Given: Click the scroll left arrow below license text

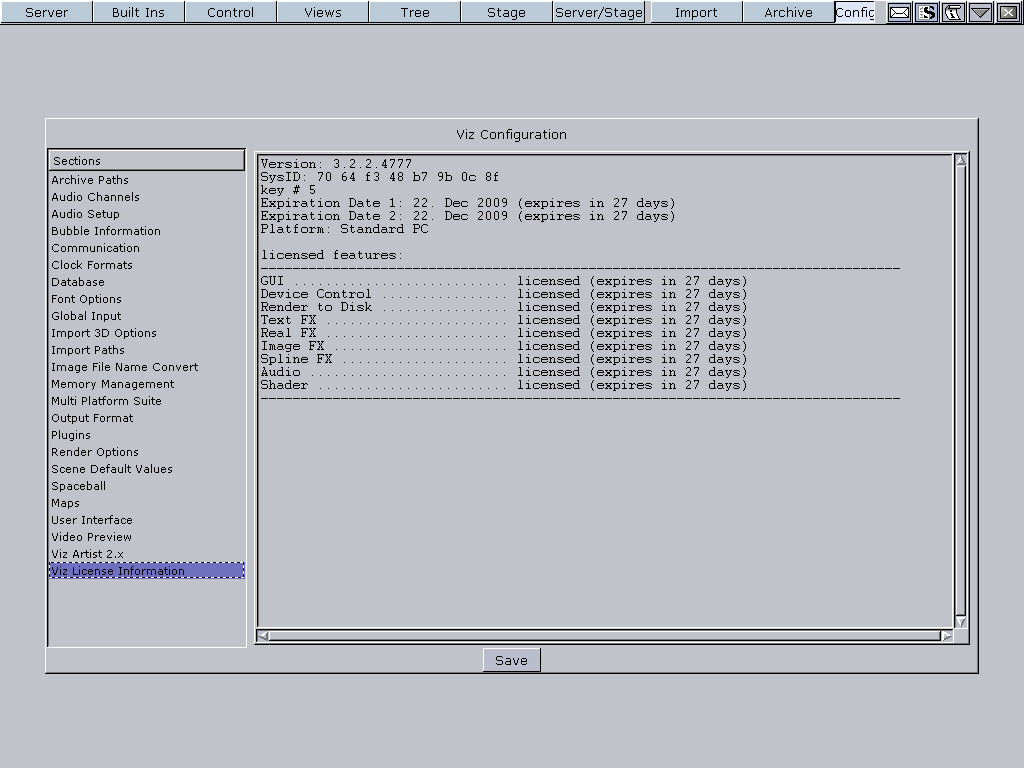Looking at the screenshot, I should click(x=263, y=636).
